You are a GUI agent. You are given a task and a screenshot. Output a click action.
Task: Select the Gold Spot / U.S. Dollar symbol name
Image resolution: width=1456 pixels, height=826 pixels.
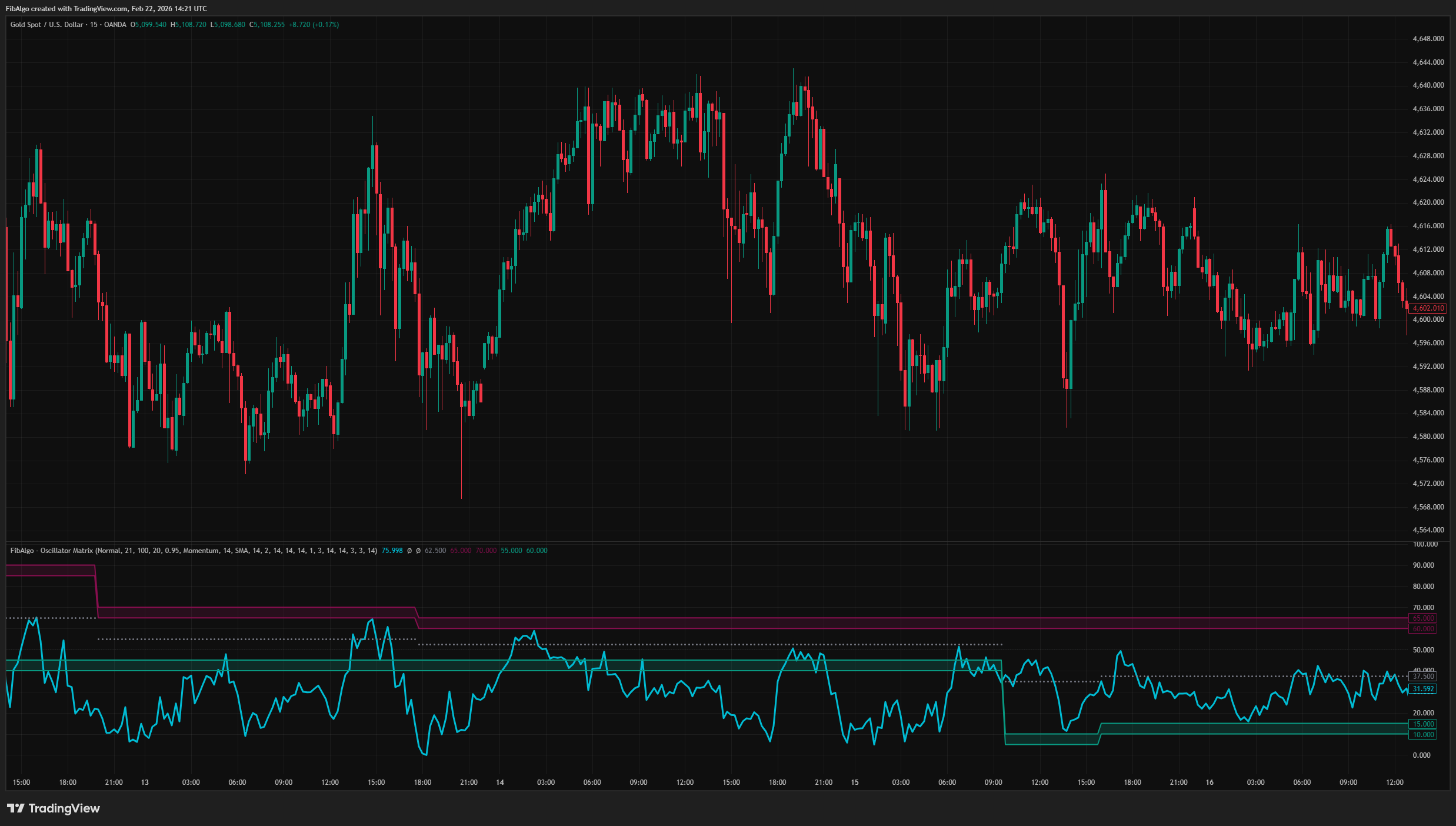(47, 25)
